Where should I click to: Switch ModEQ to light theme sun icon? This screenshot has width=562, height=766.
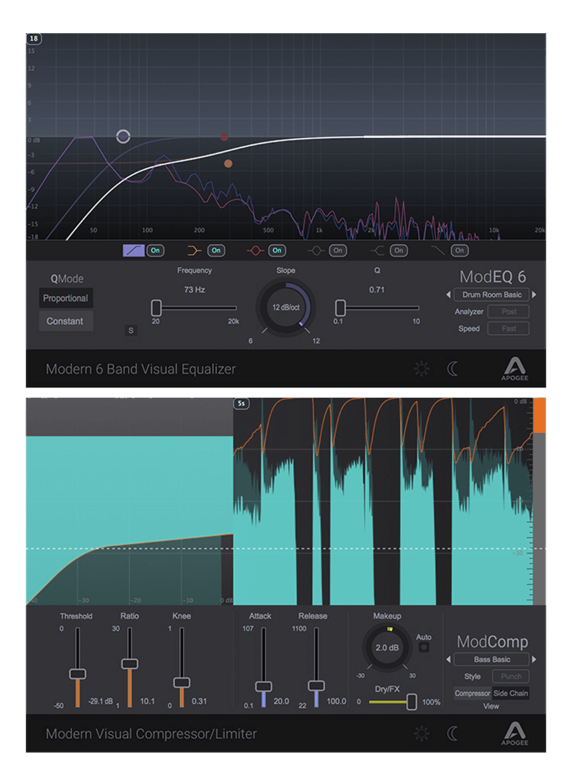[x=422, y=368]
